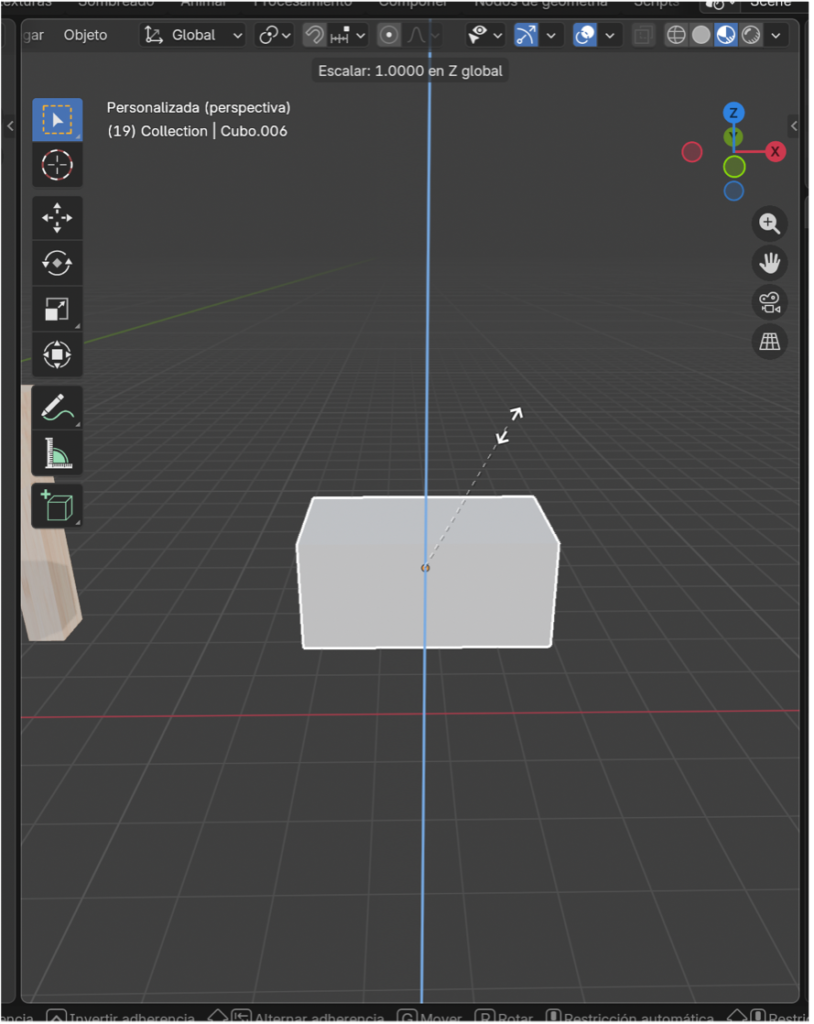Select the Cursor tool in the toolbar
Viewport: 814px width, 1024px height.
pyautogui.click(x=57, y=165)
